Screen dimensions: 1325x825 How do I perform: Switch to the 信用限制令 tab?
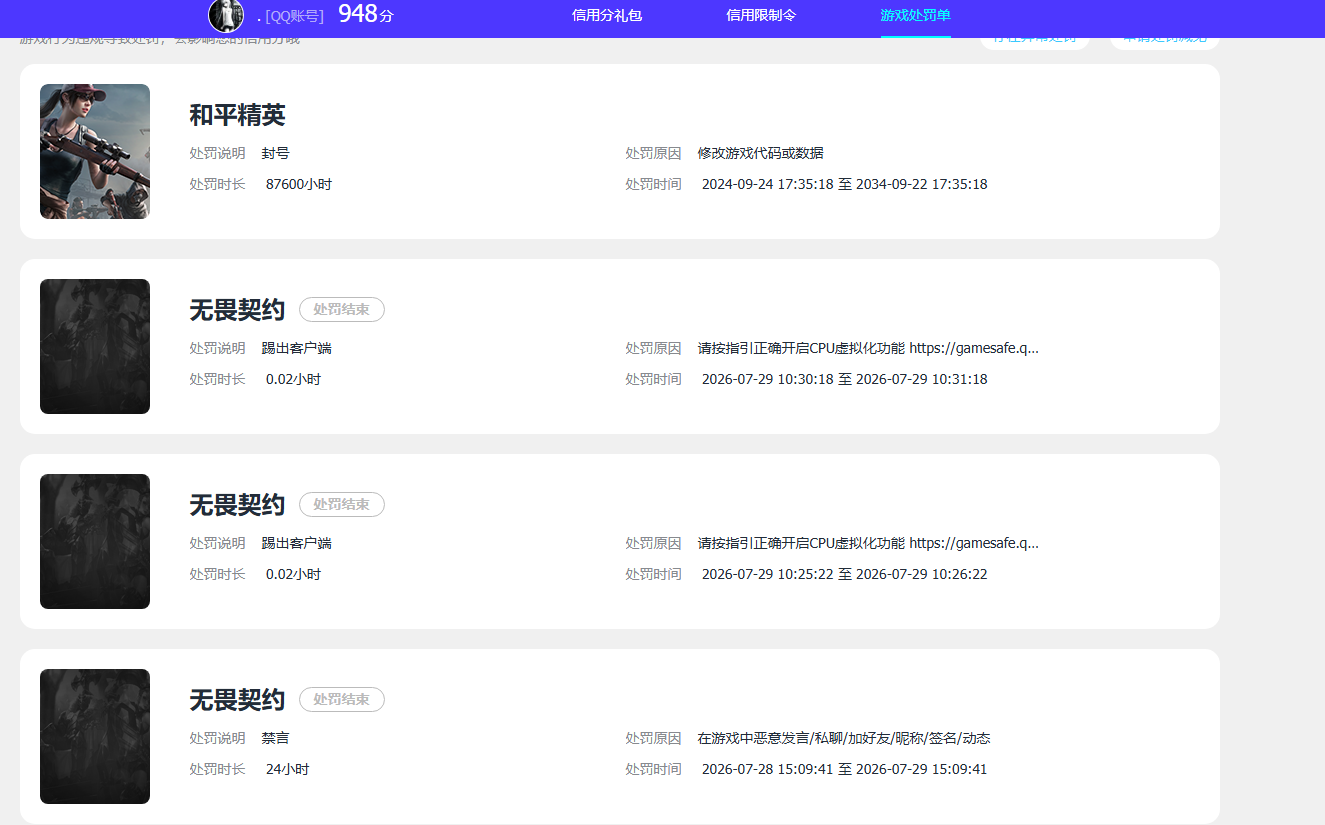tap(761, 16)
